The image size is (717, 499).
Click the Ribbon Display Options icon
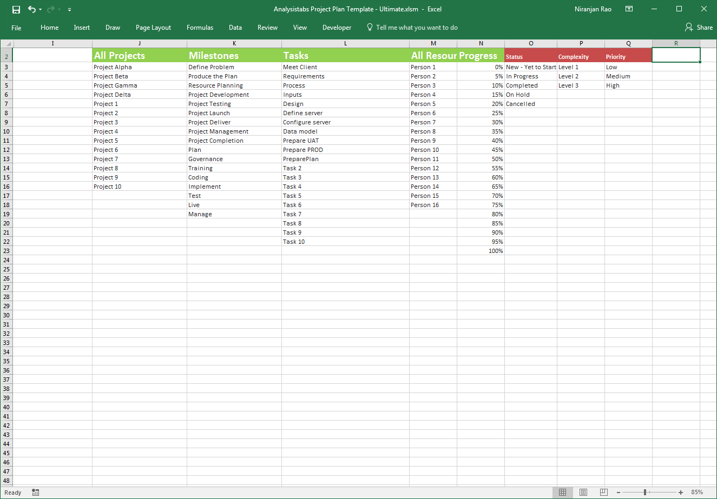click(x=629, y=9)
